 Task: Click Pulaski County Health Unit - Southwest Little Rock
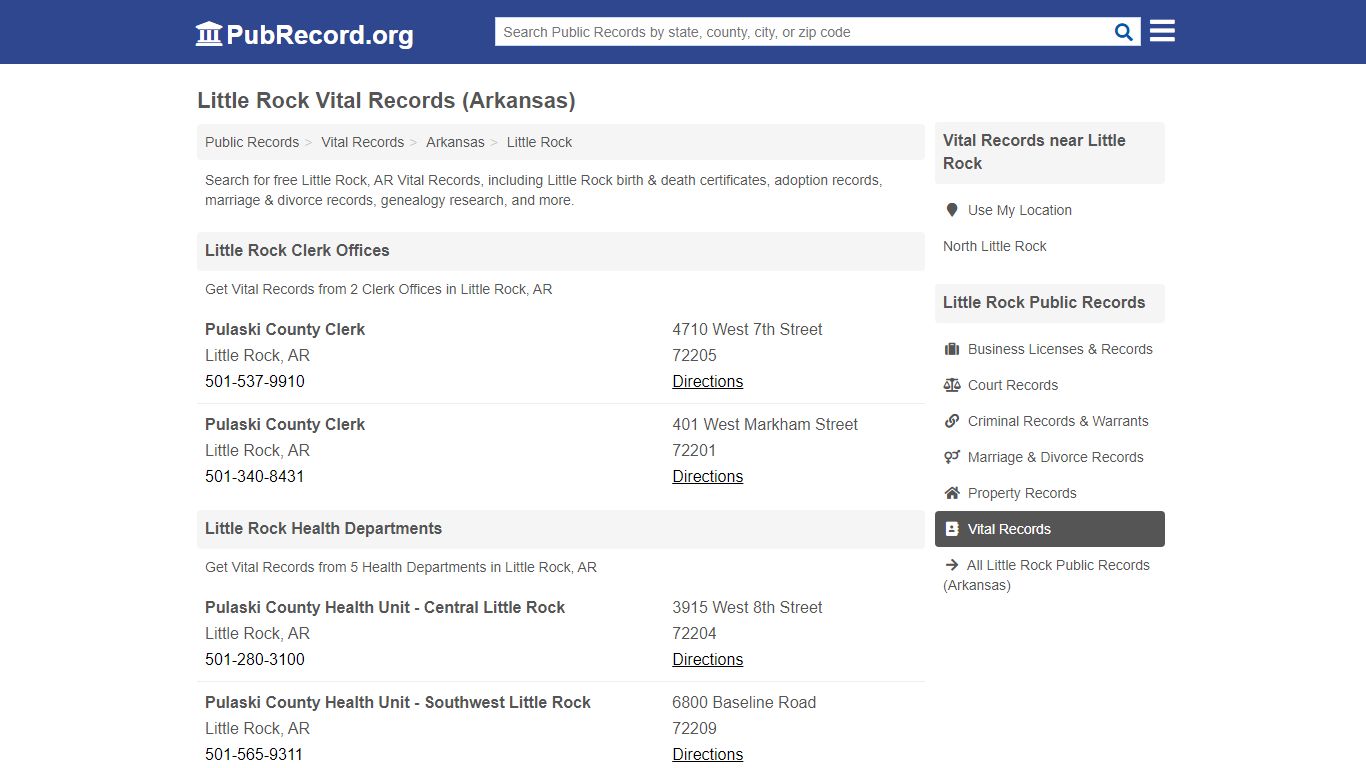pos(398,702)
